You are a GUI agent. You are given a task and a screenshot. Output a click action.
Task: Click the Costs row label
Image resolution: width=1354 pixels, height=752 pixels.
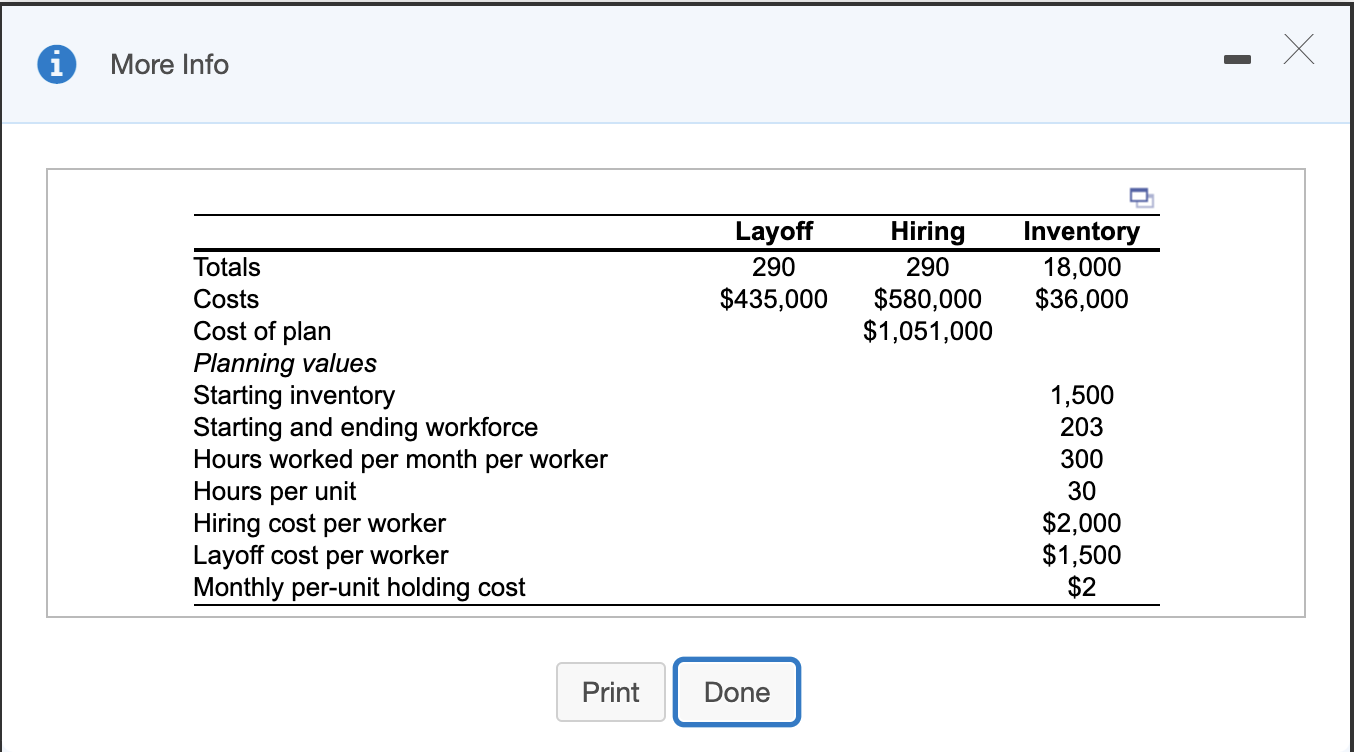(x=226, y=299)
